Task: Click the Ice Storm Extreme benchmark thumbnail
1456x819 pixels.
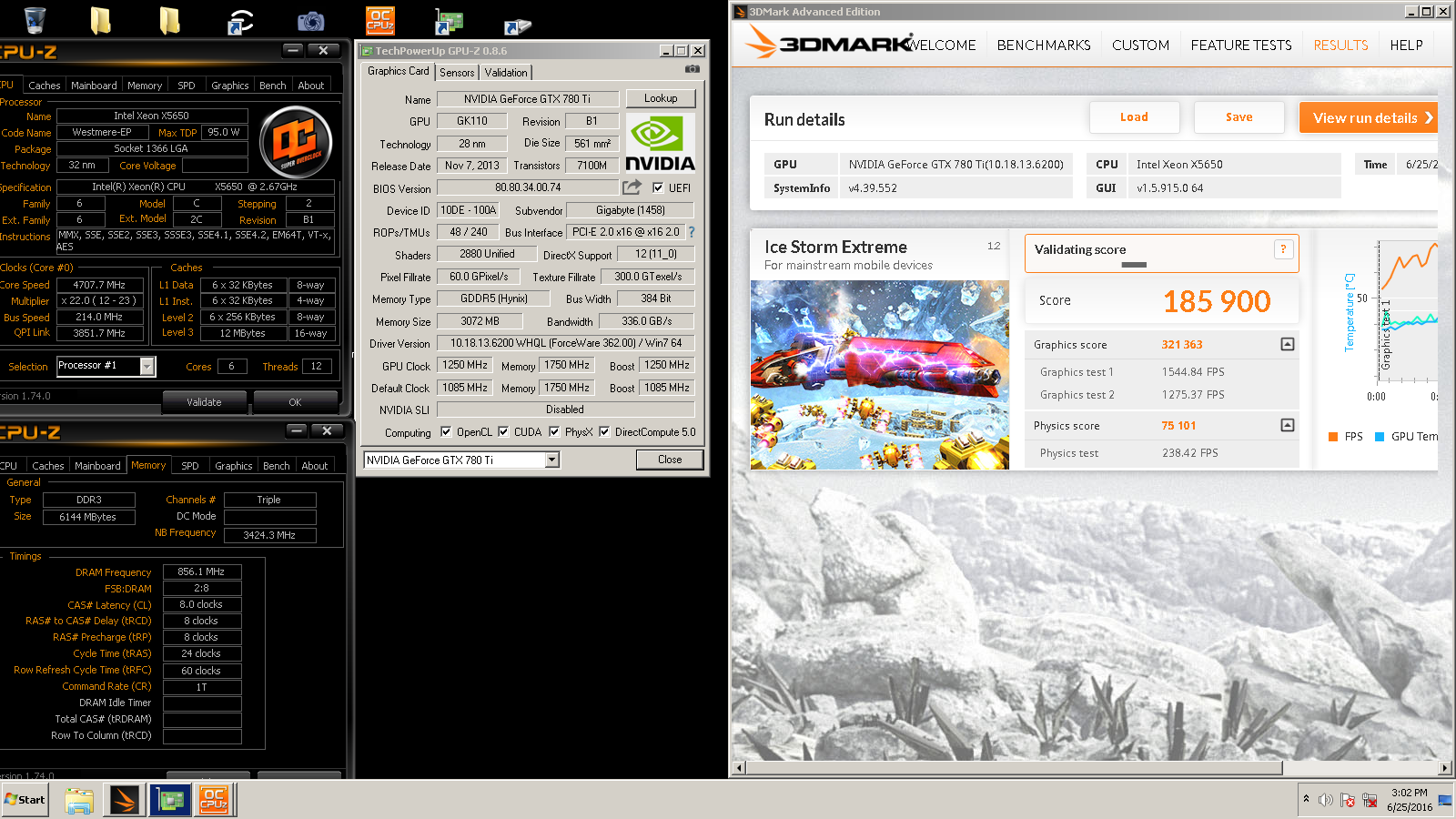Action: 879,375
